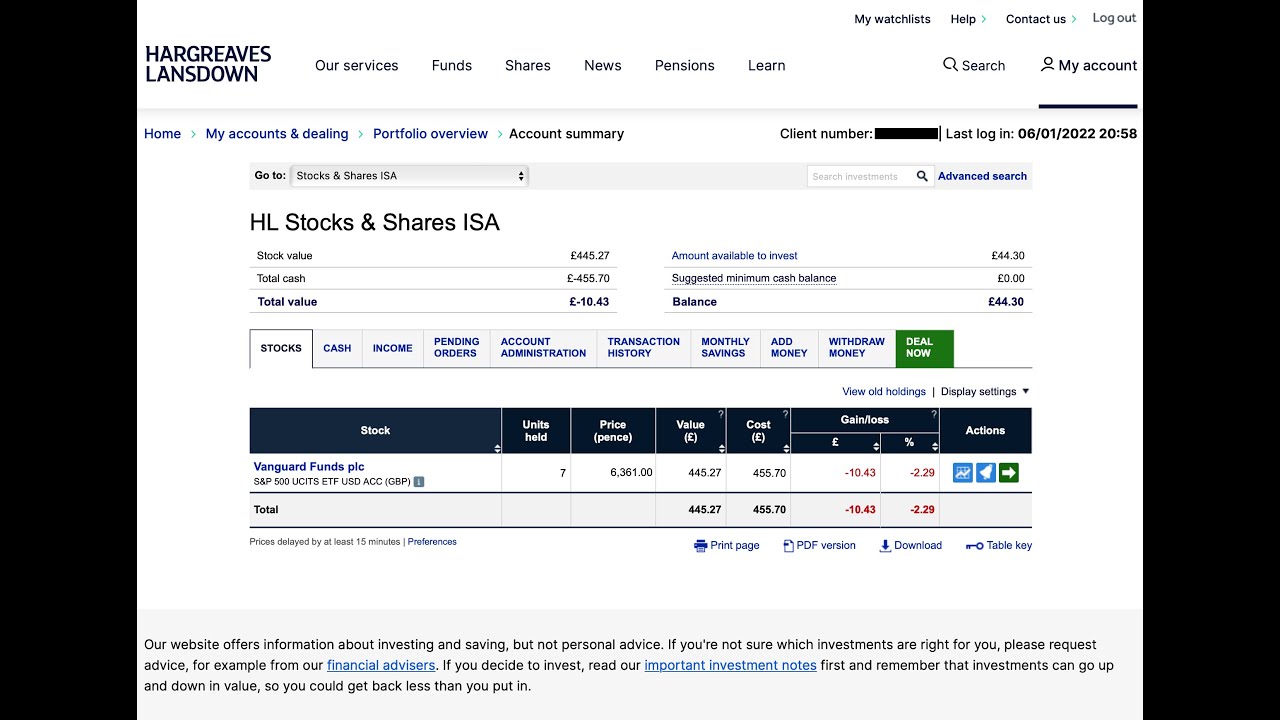Click the info icon beside S&P 500 UCITS ETF
Viewport: 1280px width, 720px height.
[419, 482]
